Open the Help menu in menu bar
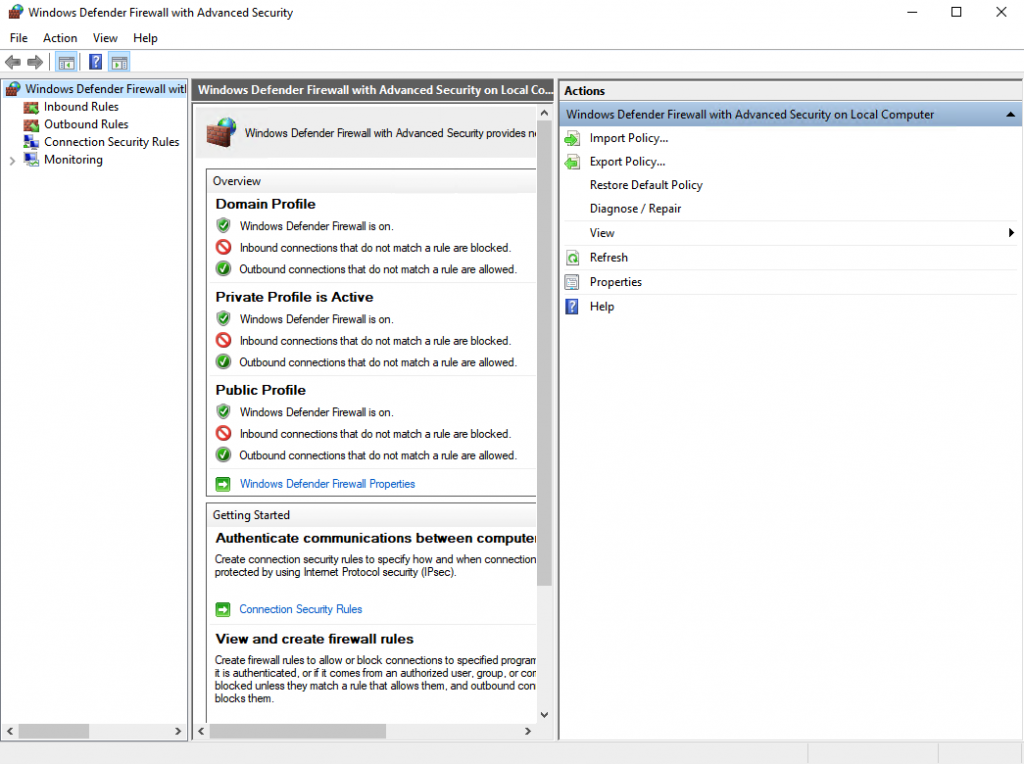1024x764 pixels. click(145, 38)
